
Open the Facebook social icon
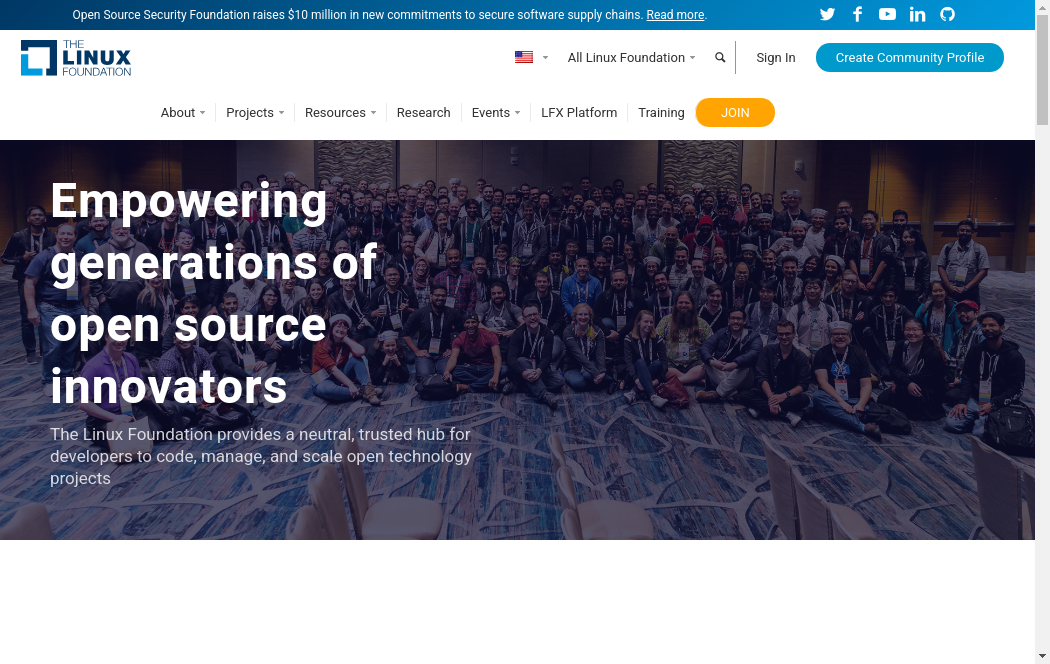tap(857, 14)
